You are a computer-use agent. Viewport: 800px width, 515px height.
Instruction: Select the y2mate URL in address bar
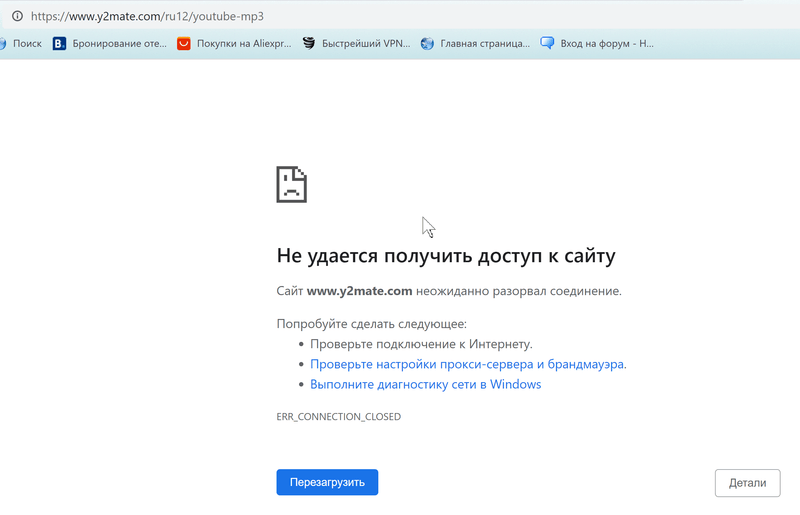click(x=147, y=16)
